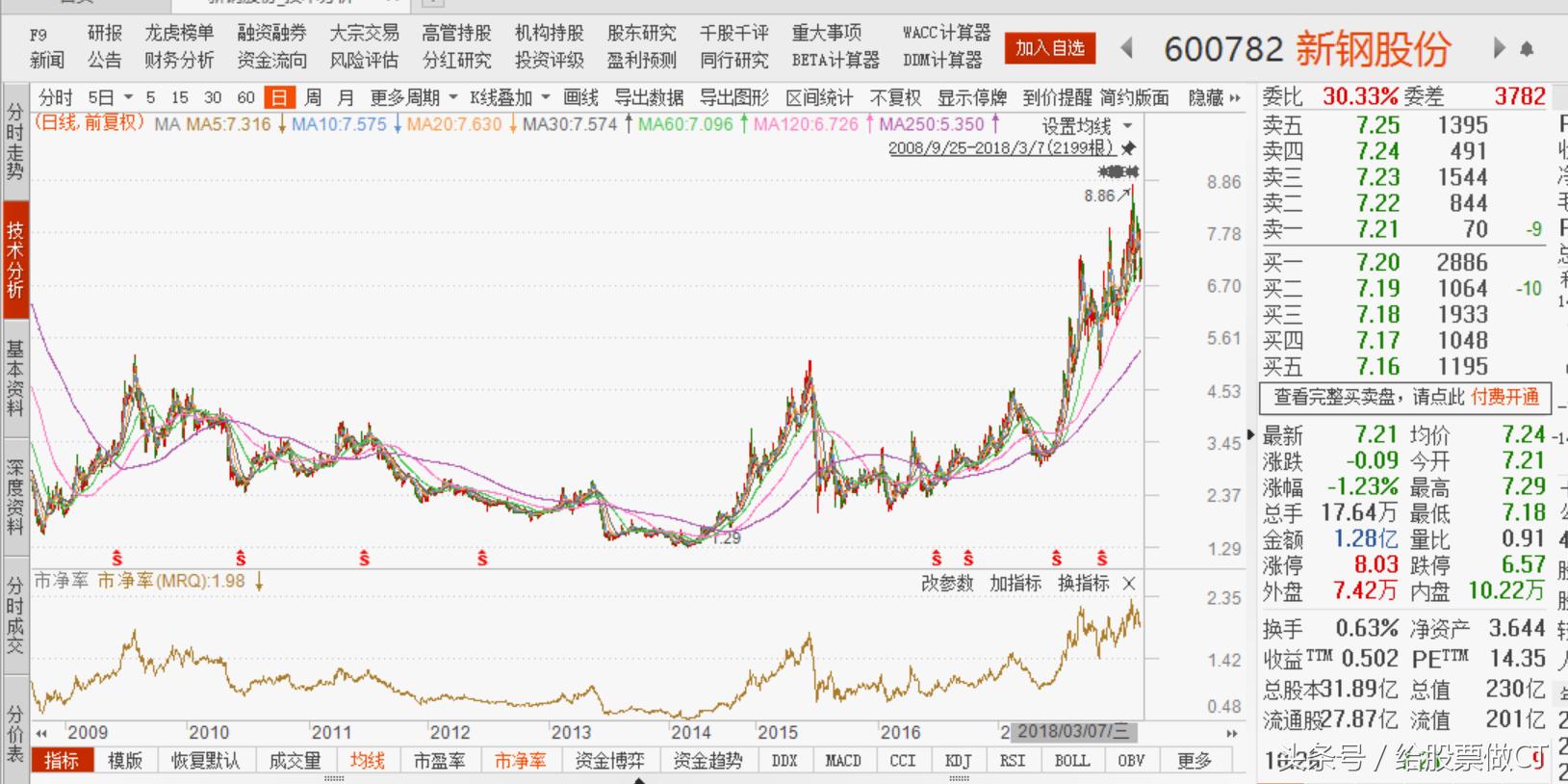
Task: Click the MA60:7.096 green average label
Action: (x=685, y=124)
